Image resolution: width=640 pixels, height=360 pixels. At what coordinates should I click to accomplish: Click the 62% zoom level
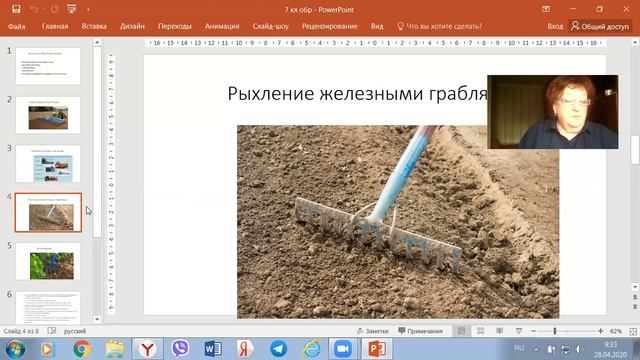pos(616,331)
